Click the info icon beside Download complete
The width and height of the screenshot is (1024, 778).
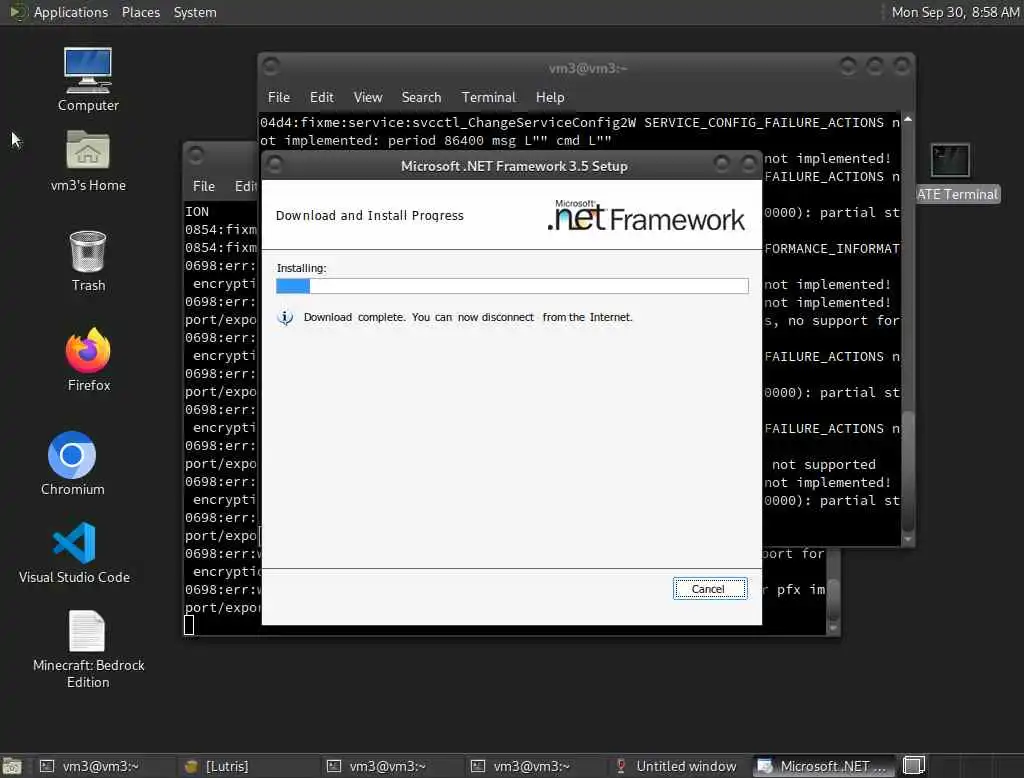285,317
